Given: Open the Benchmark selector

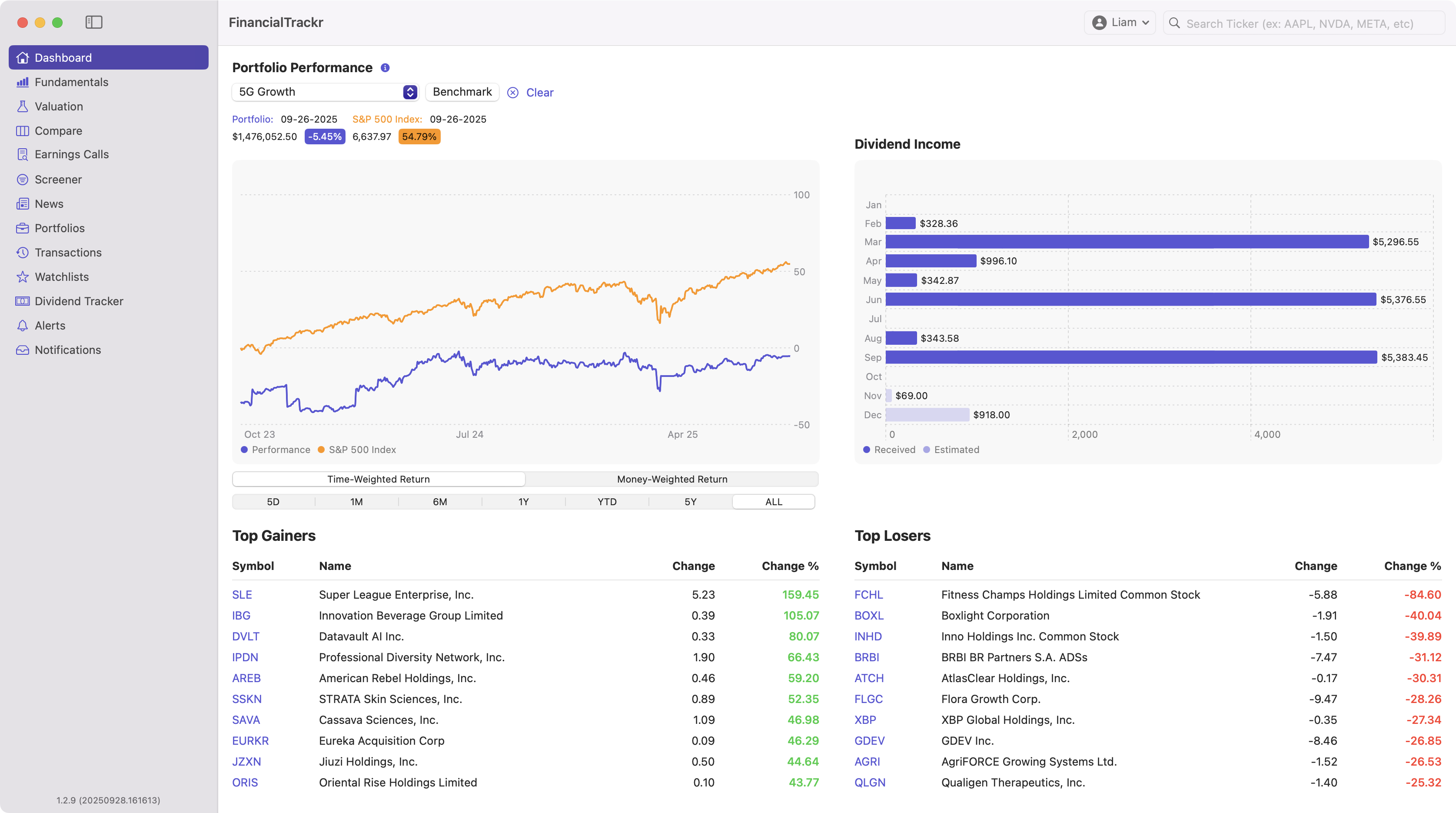Looking at the screenshot, I should [x=462, y=92].
